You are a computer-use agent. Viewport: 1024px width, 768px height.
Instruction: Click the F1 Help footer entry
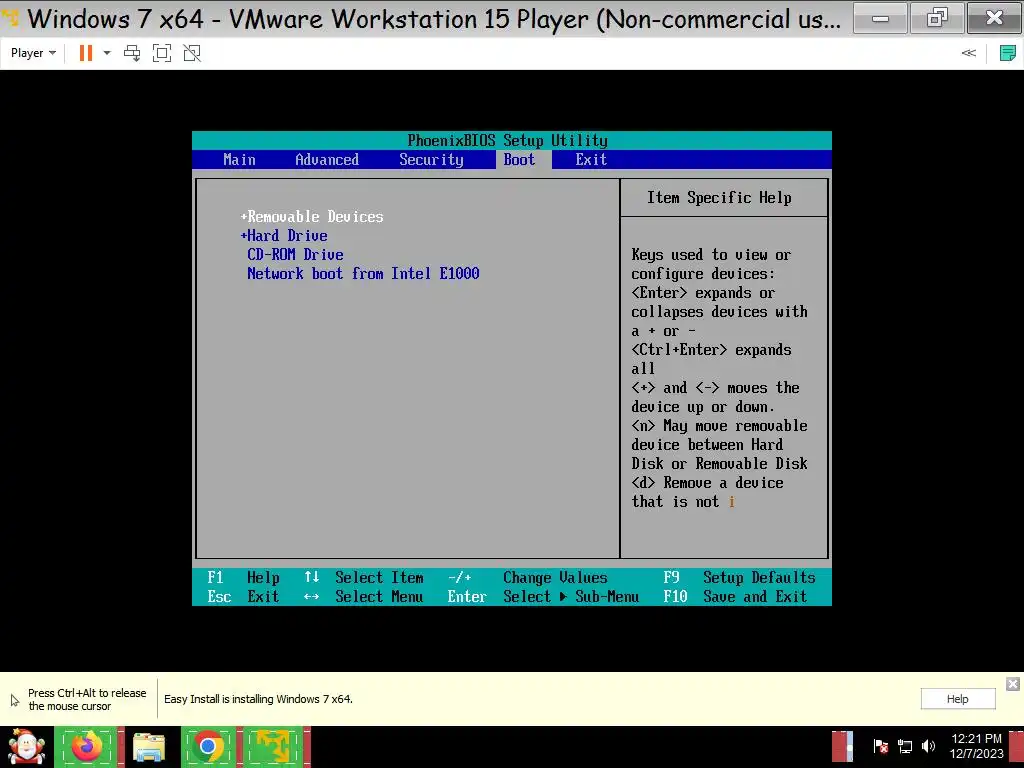coord(243,578)
